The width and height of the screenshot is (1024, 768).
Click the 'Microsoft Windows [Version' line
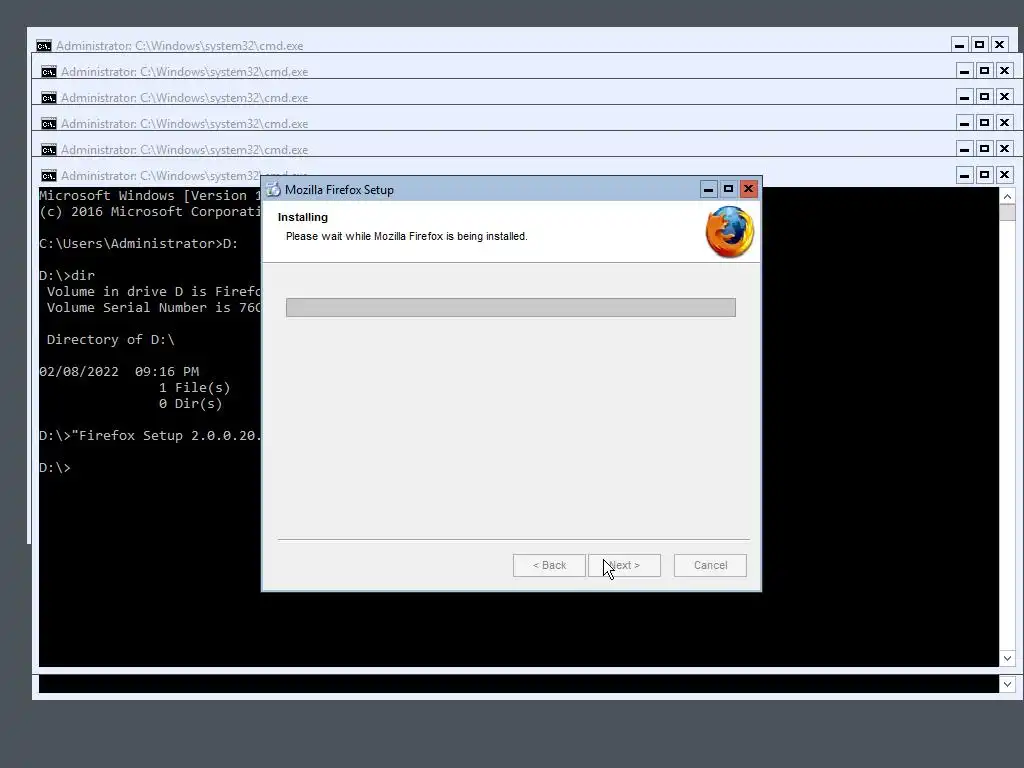click(150, 195)
